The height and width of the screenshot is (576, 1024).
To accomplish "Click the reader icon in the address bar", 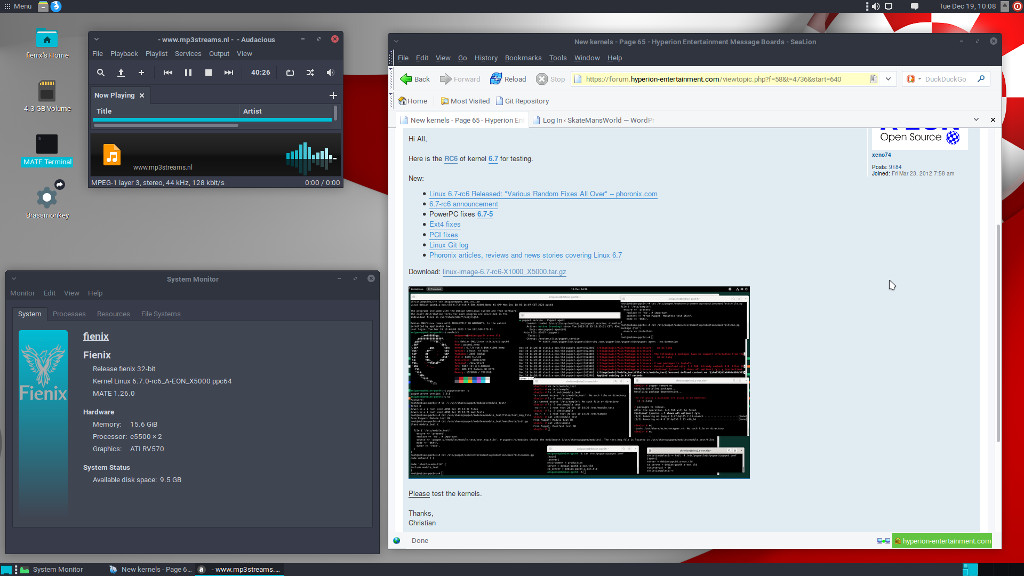I will pos(873,79).
